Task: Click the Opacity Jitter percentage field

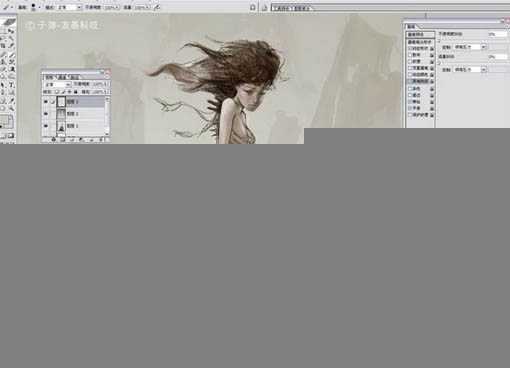Action: coord(497,34)
